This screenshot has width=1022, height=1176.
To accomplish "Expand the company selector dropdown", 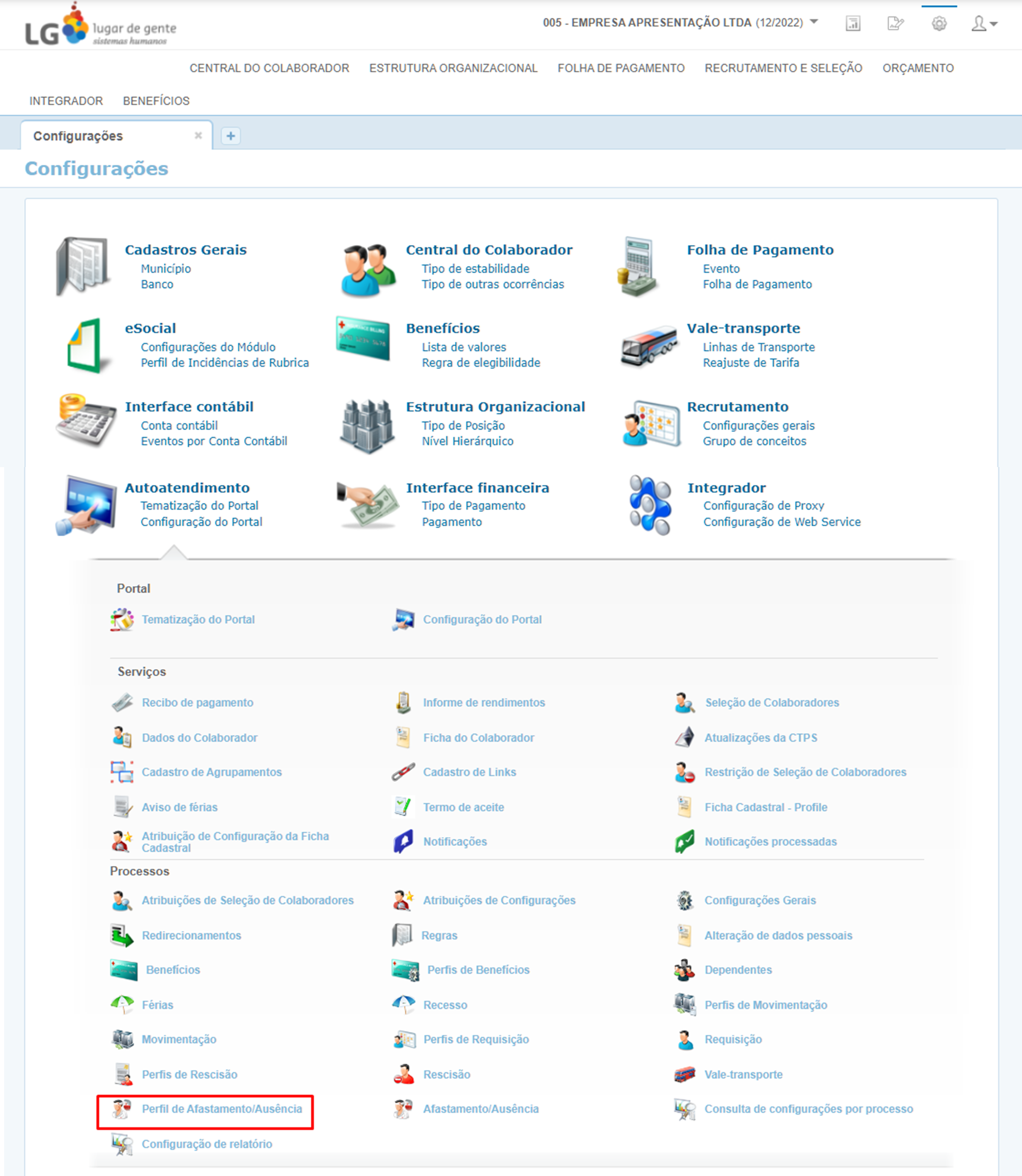I will (x=814, y=22).
